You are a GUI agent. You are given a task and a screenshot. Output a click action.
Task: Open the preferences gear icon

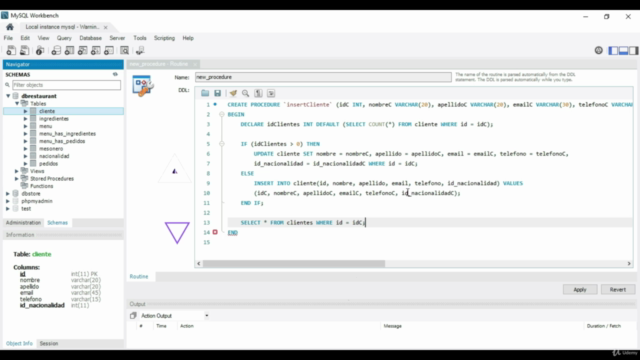[x=598, y=50]
